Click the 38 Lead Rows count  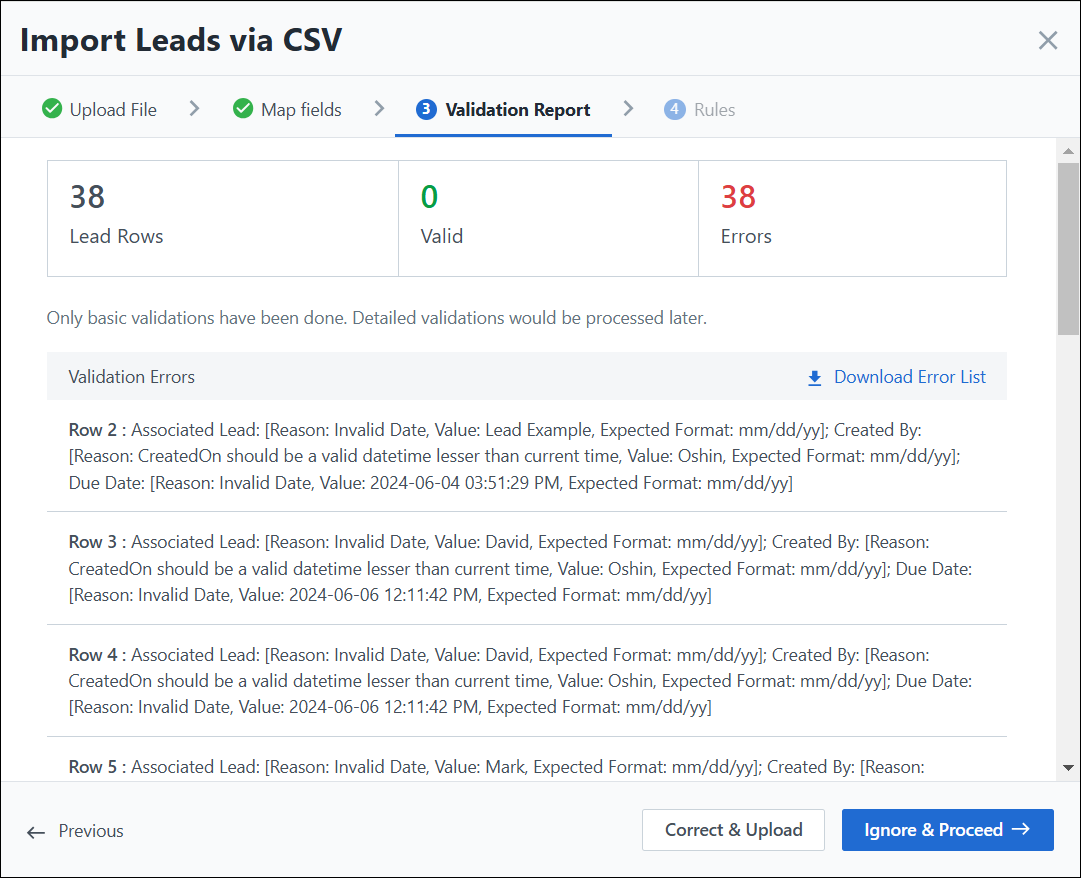click(88, 197)
